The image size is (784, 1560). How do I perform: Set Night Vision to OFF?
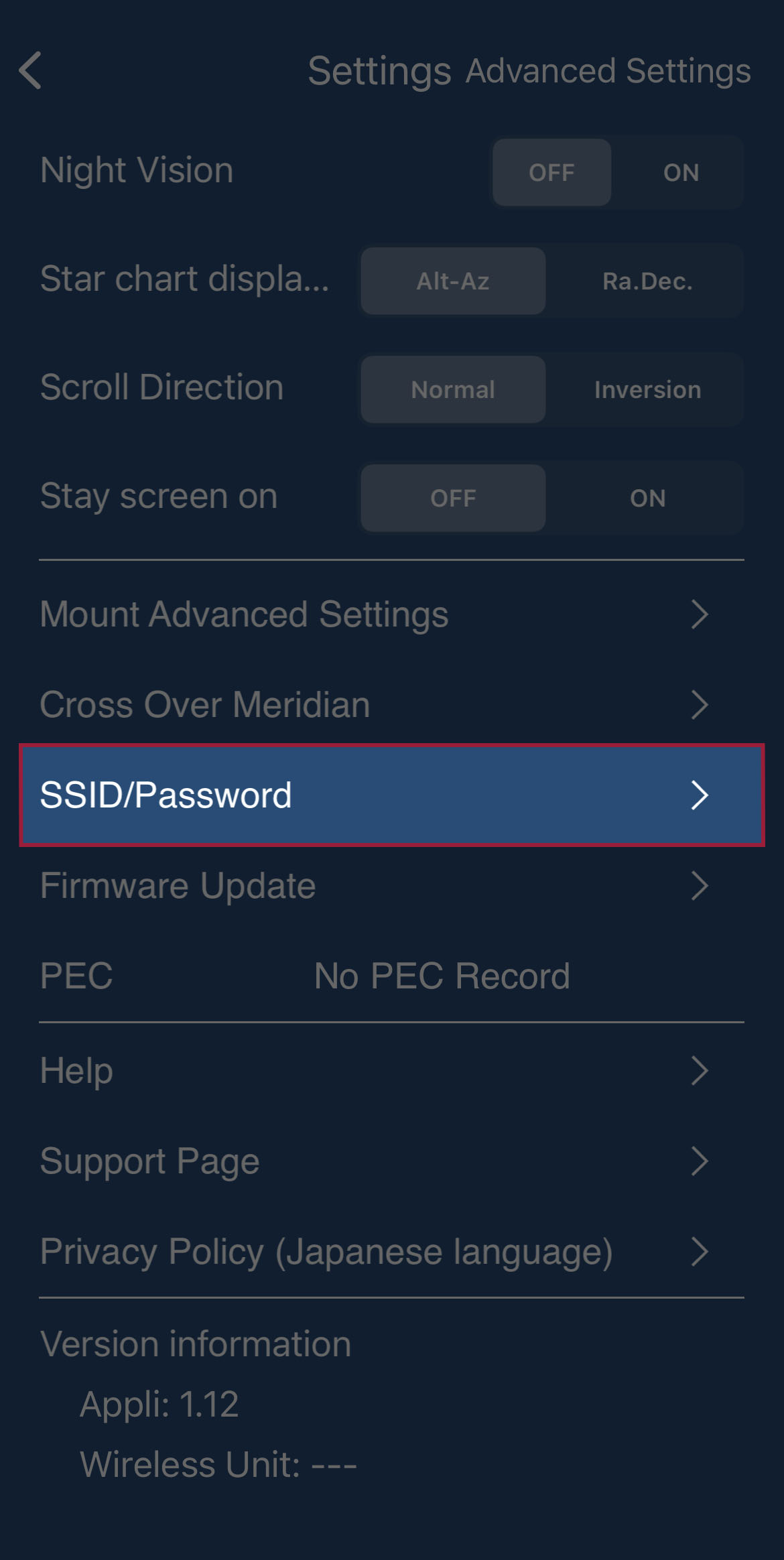pos(551,172)
